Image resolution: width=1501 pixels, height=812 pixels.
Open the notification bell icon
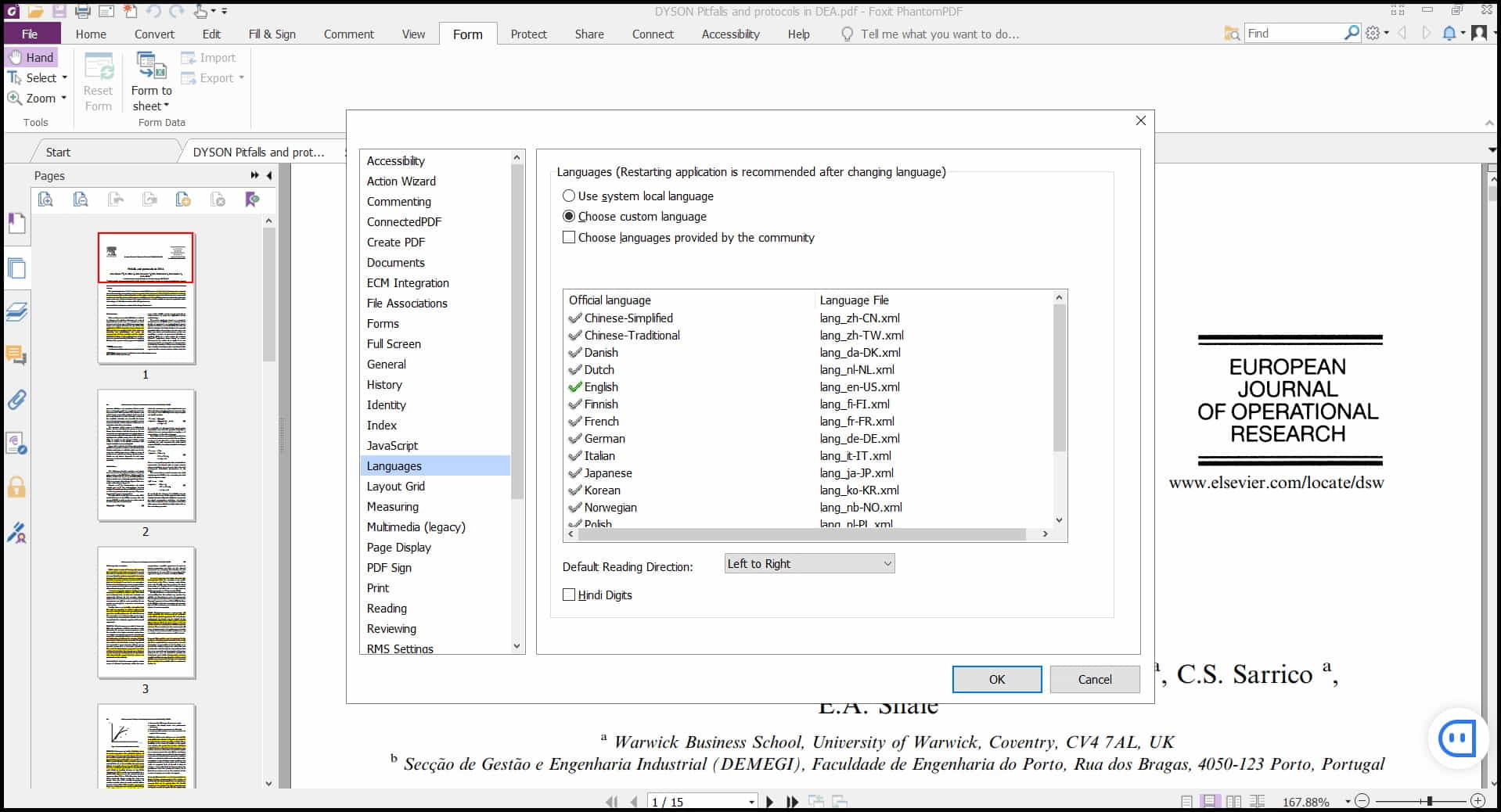click(1449, 33)
